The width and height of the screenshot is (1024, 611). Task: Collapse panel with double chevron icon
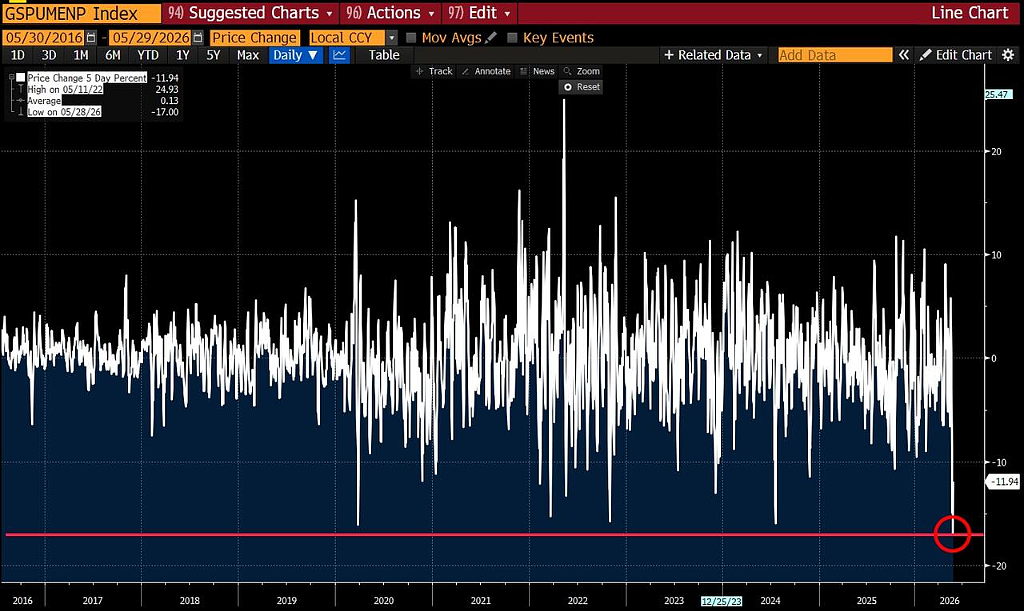tap(903, 55)
